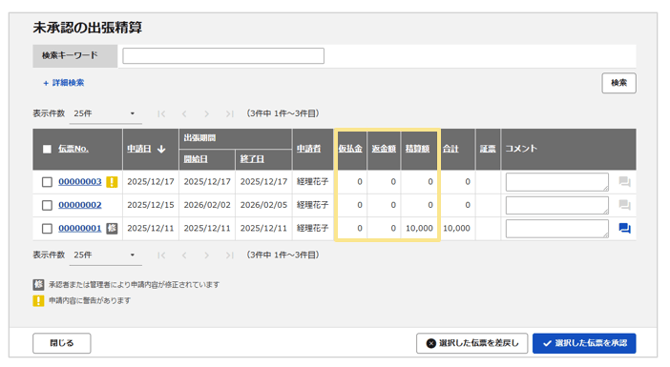Focus comment box for slip 00000002

tap(557, 205)
